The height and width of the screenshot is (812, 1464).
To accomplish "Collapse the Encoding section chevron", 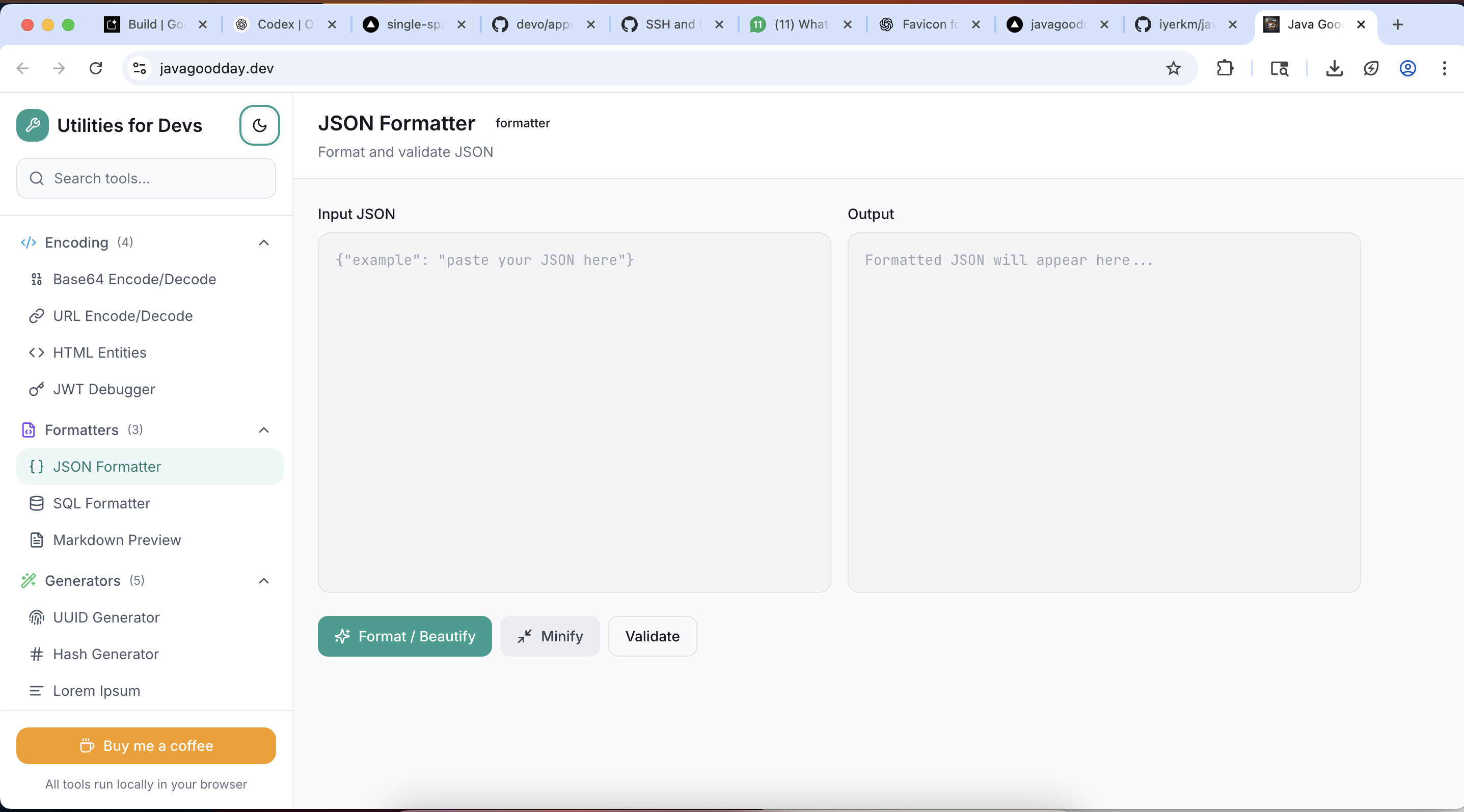I will 264,242.
